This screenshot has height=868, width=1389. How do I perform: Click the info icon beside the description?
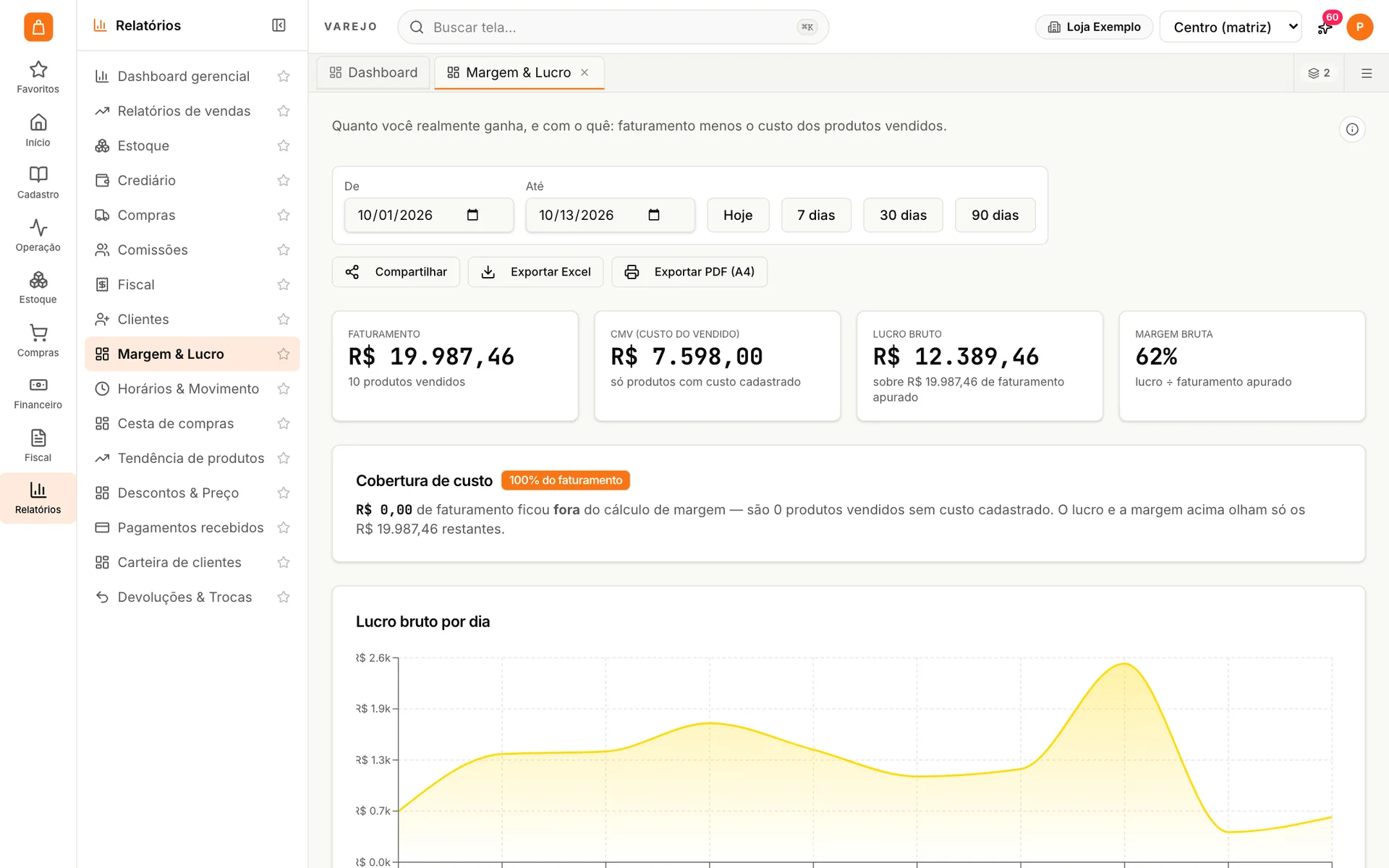[1352, 129]
